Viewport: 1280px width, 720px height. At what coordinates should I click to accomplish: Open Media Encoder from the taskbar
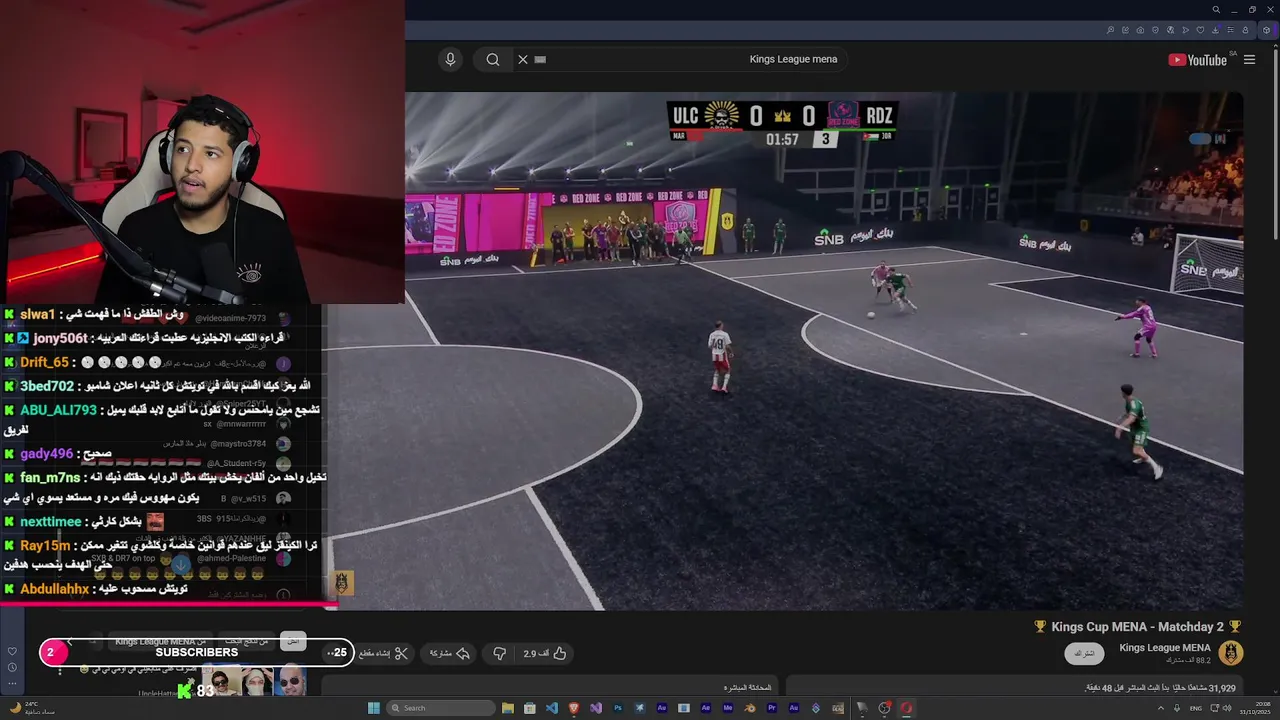coord(728,708)
